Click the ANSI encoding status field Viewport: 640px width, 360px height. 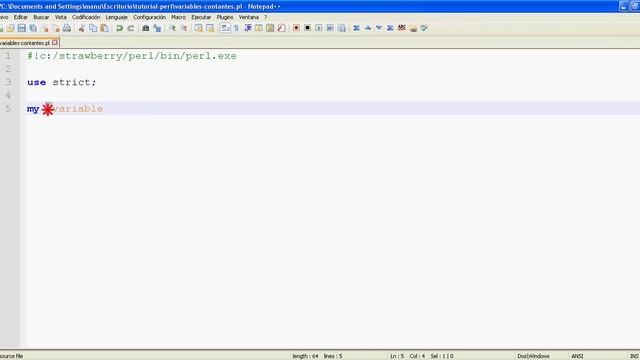click(x=577, y=356)
